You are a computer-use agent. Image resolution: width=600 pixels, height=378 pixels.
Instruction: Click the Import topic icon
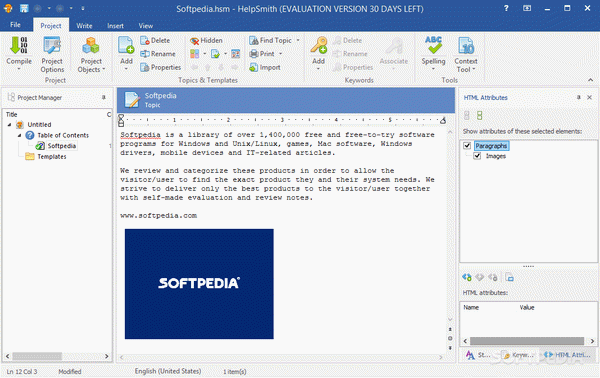coord(253,68)
